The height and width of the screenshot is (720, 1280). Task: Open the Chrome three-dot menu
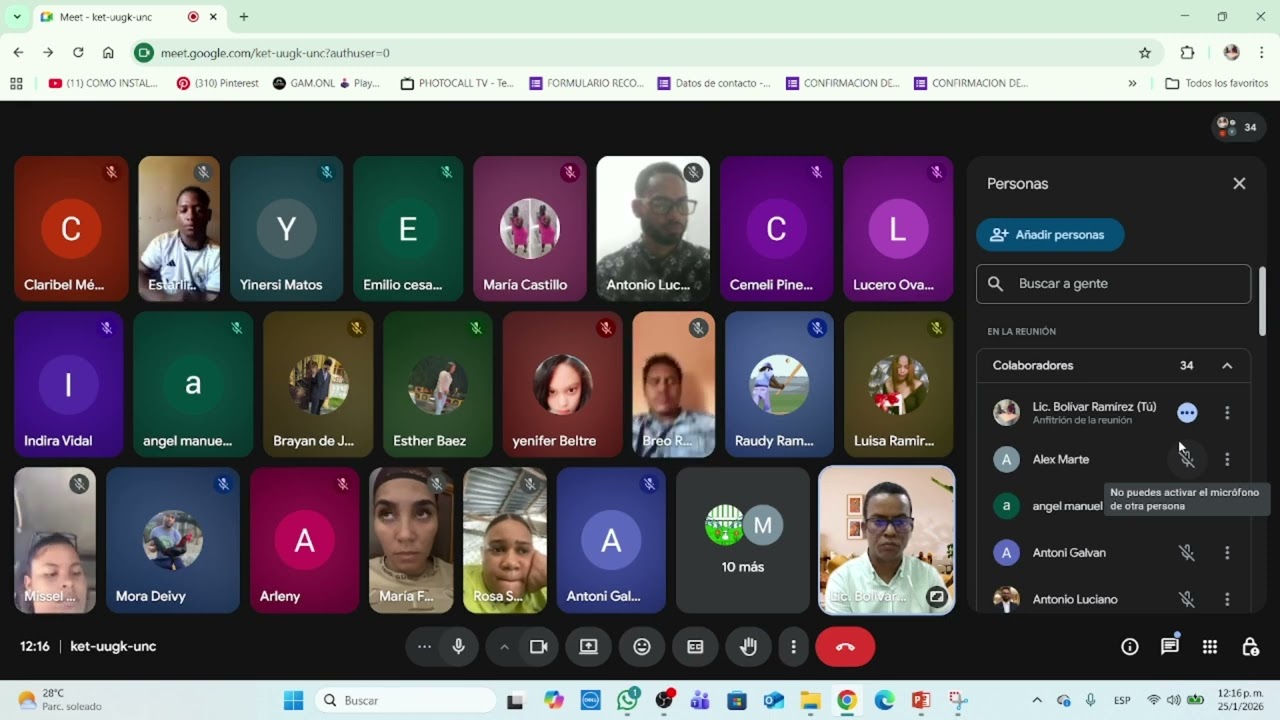[x=1262, y=53]
